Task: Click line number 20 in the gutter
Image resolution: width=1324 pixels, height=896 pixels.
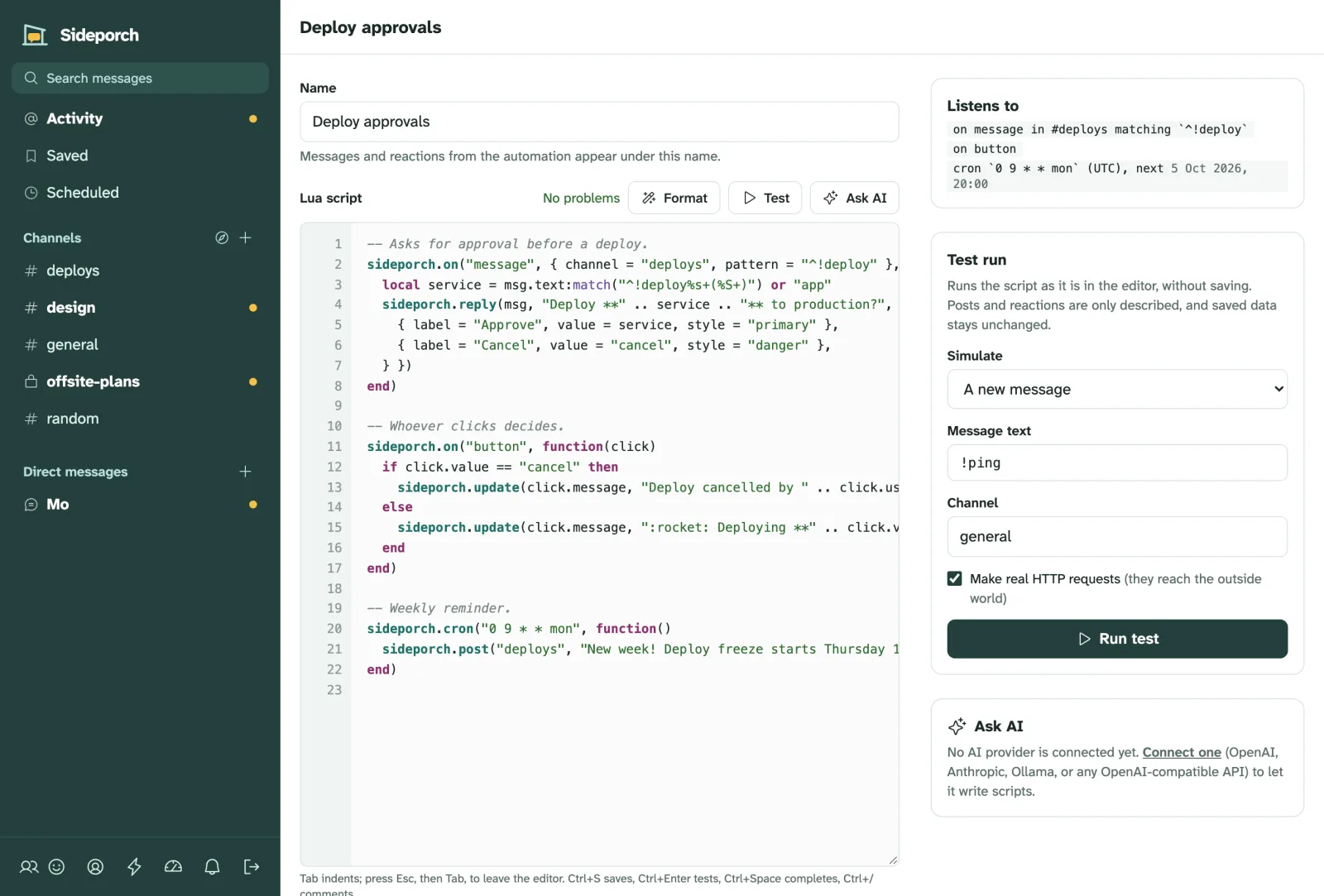Action: (334, 629)
